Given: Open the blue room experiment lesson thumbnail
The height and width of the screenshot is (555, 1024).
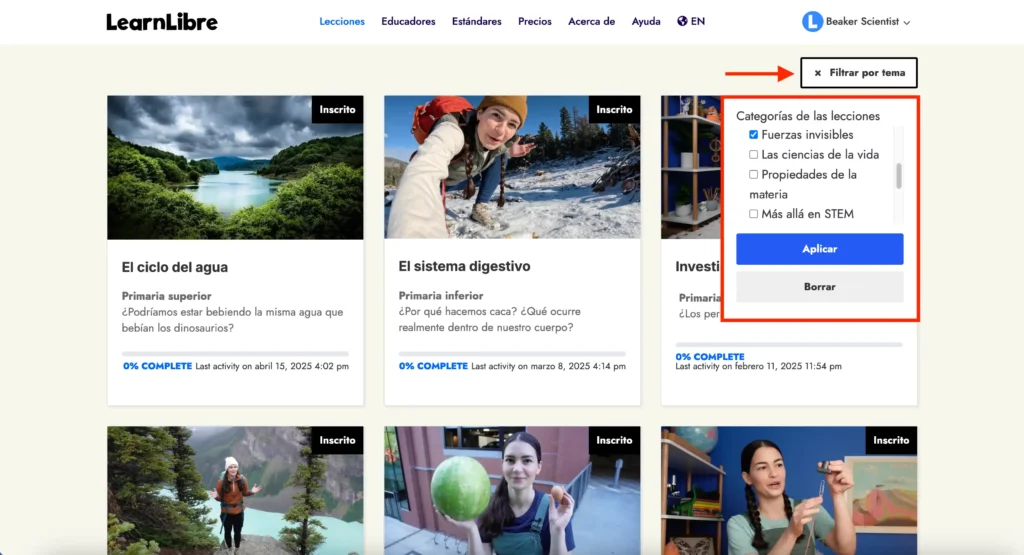Looking at the screenshot, I should point(789,491).
